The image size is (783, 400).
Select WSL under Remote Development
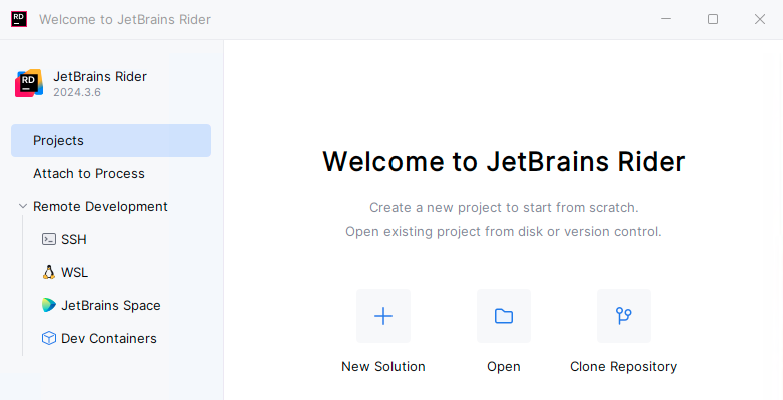(x=74, y=272)
